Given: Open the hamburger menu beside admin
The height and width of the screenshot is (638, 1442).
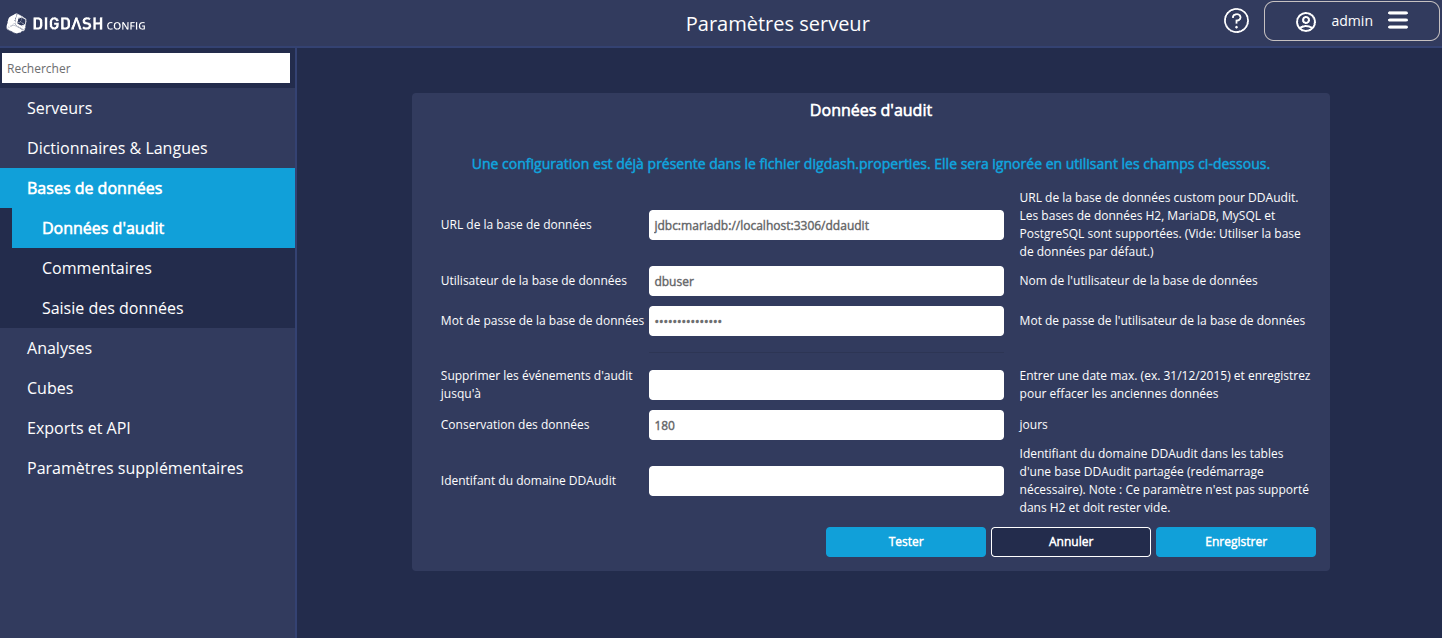Looking at the screenshot, I should (x=1396, y=20).
